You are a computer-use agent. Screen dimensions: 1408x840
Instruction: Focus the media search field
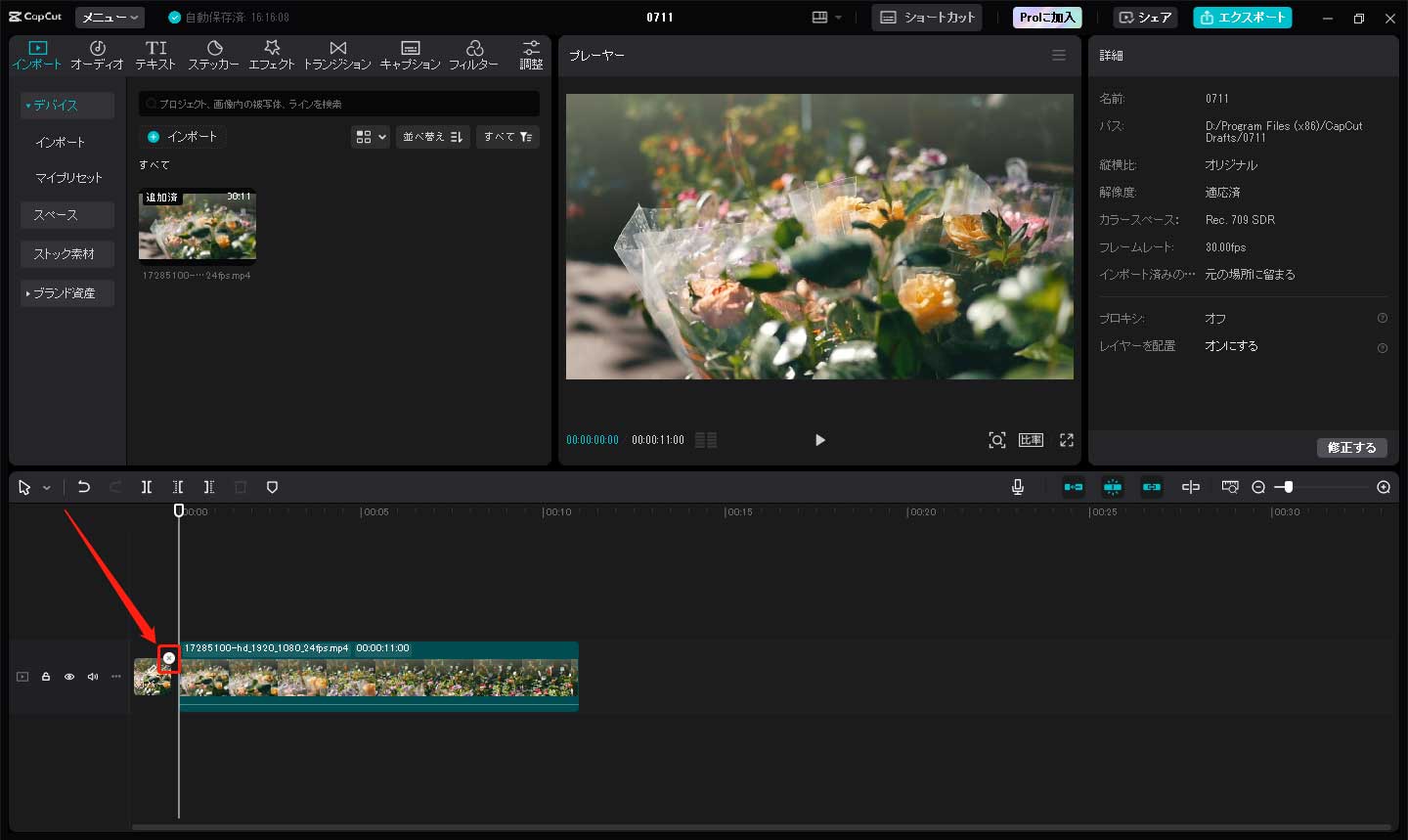coord(339,104)
